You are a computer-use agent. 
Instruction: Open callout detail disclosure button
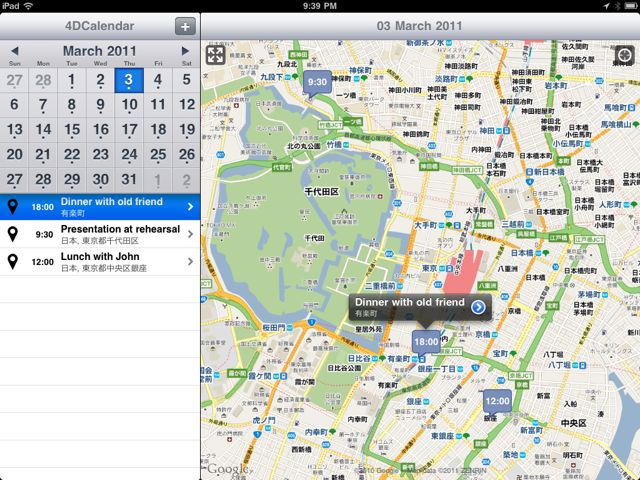[x=478, y=307]
